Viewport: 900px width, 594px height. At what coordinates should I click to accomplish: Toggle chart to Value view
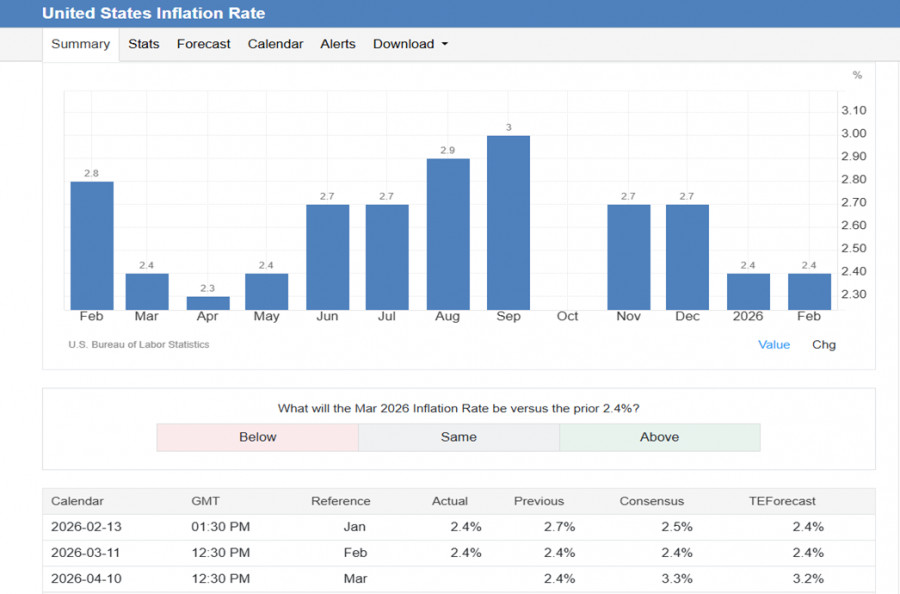pyautogui.click(x=773, y=345)
